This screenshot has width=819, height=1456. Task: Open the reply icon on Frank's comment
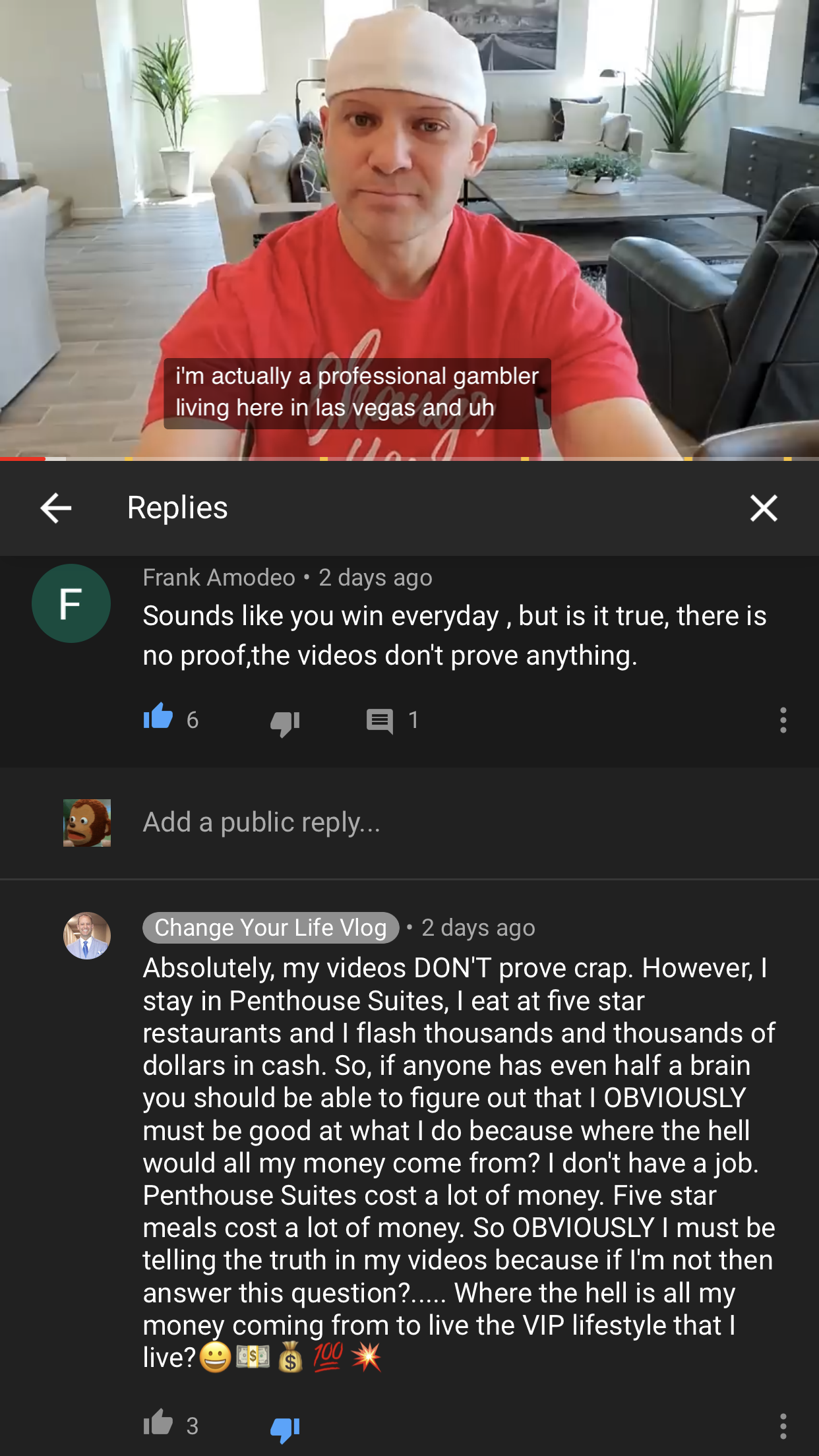click(380, 721)
